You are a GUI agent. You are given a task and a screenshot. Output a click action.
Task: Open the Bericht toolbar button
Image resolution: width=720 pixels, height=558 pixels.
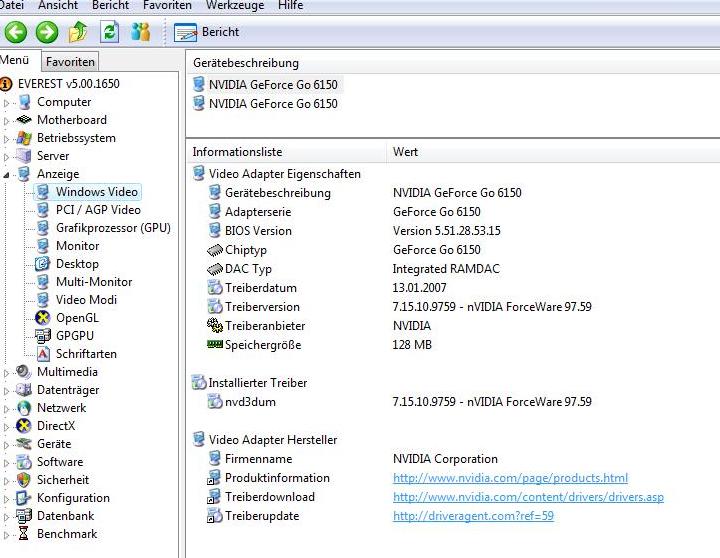pos(207,32)
